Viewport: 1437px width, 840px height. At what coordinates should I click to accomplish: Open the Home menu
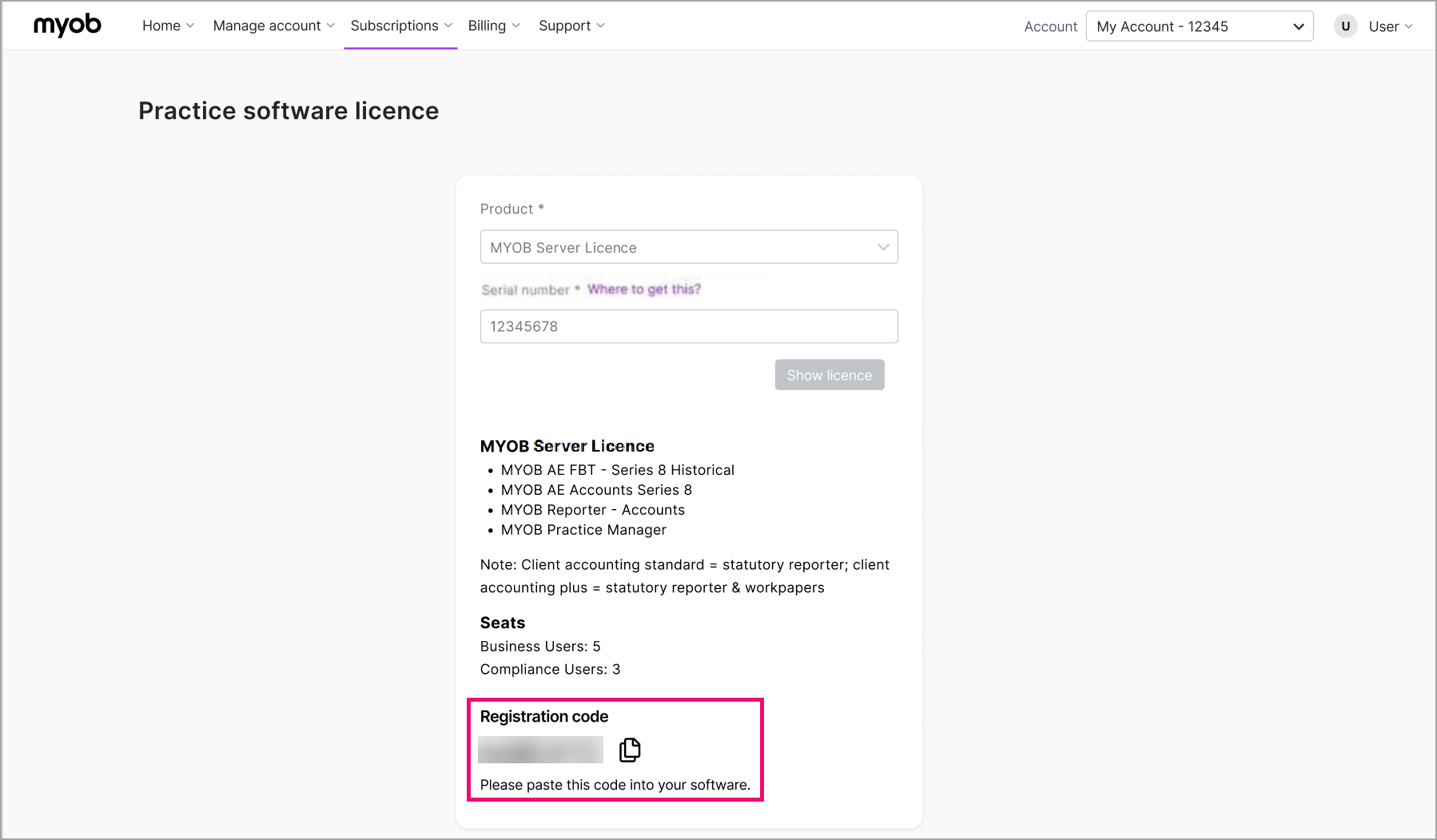(x=168, y=26)
